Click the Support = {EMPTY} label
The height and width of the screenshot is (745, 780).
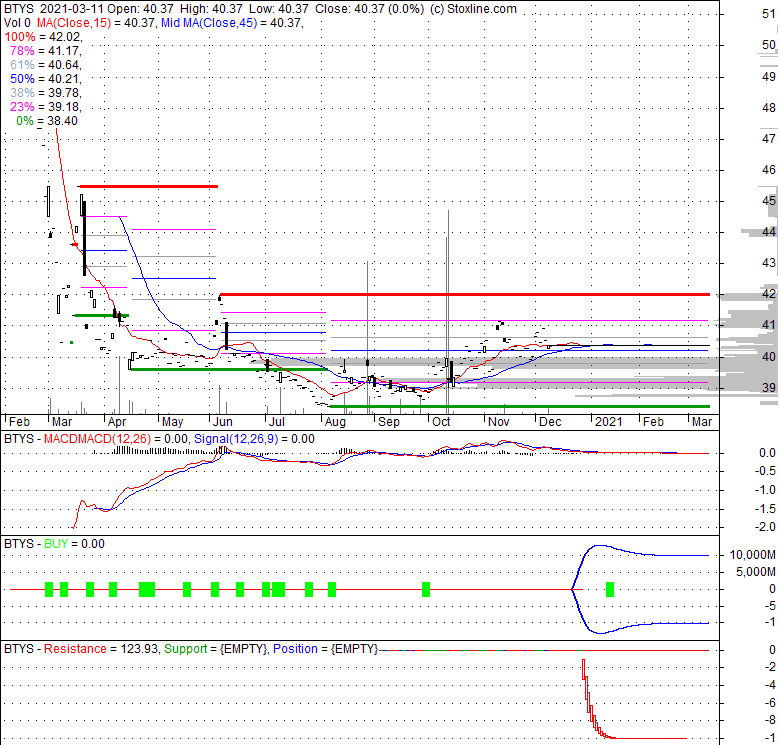216,649
